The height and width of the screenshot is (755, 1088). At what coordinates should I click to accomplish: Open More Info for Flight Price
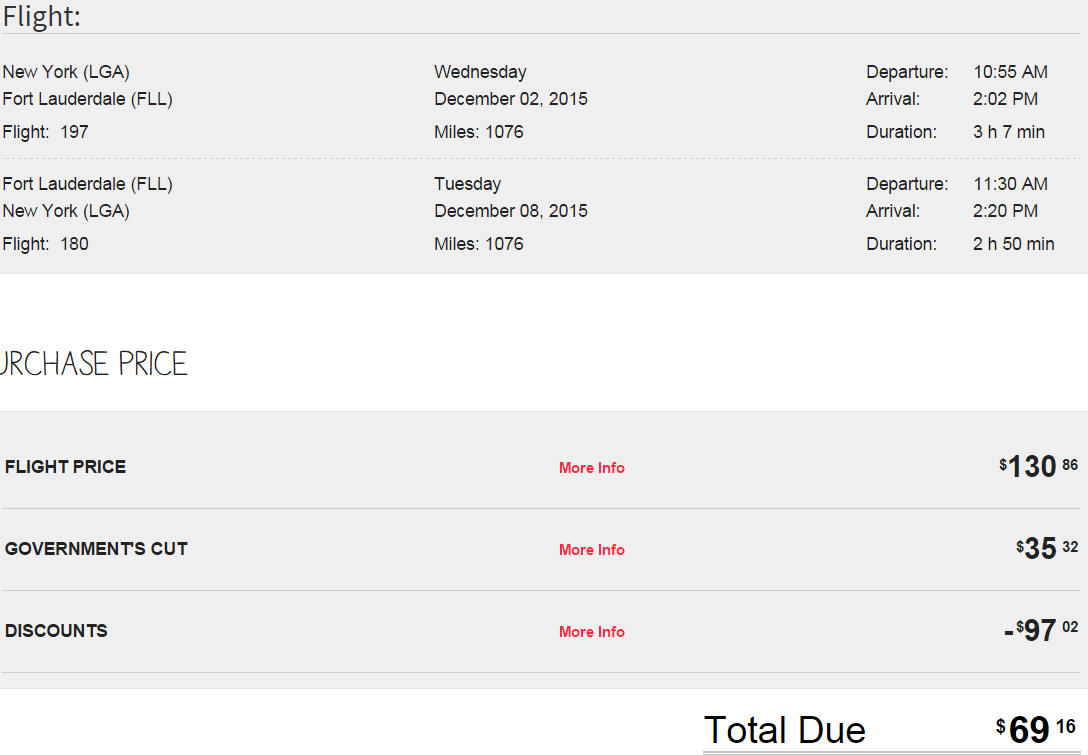click(x=592, y=468)
